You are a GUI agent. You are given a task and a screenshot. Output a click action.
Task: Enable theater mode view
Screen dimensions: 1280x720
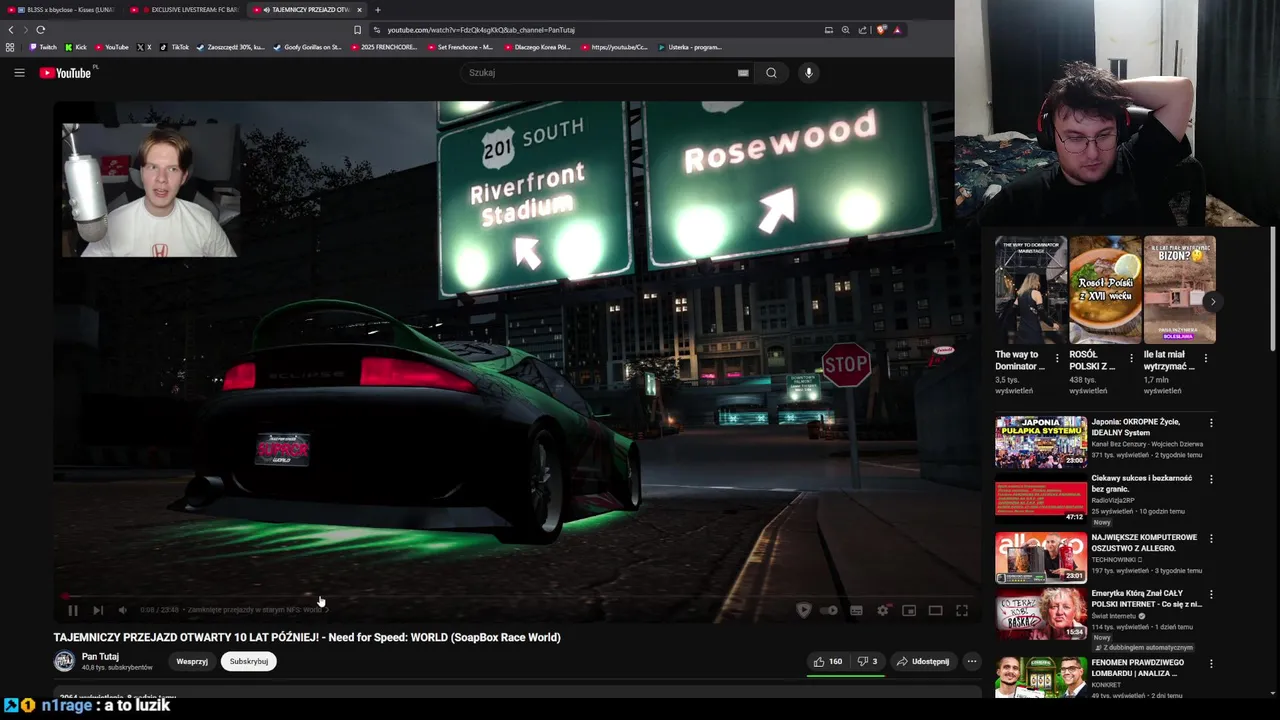point(935,610)
